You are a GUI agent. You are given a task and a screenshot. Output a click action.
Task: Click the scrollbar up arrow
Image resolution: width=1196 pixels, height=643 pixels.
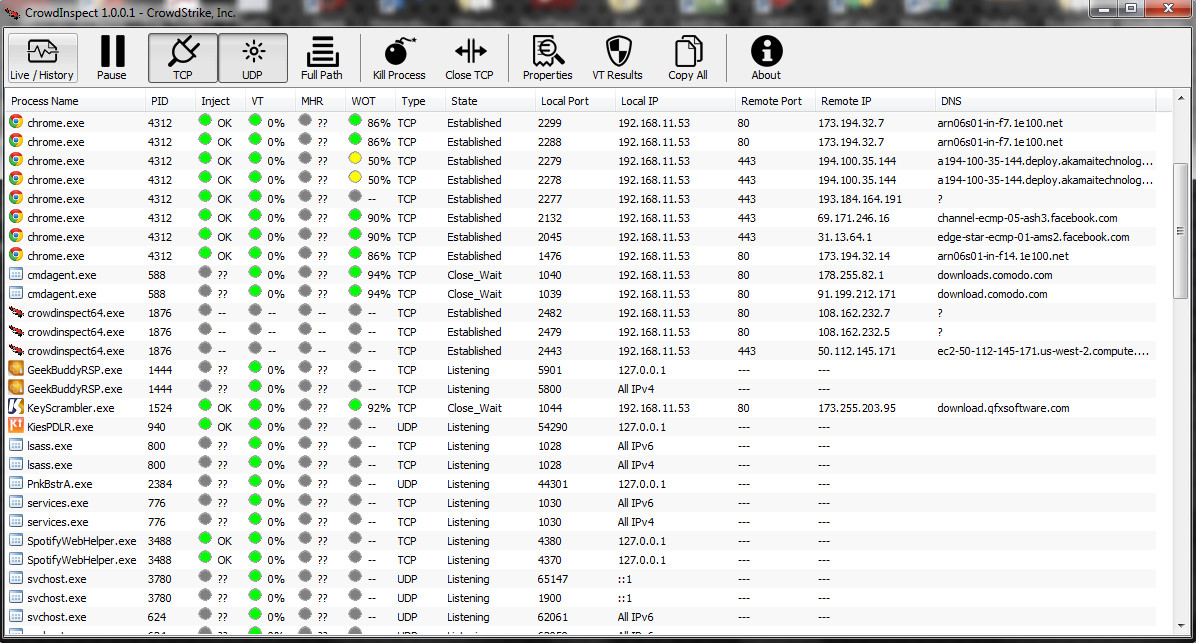tap(1181, 99)
